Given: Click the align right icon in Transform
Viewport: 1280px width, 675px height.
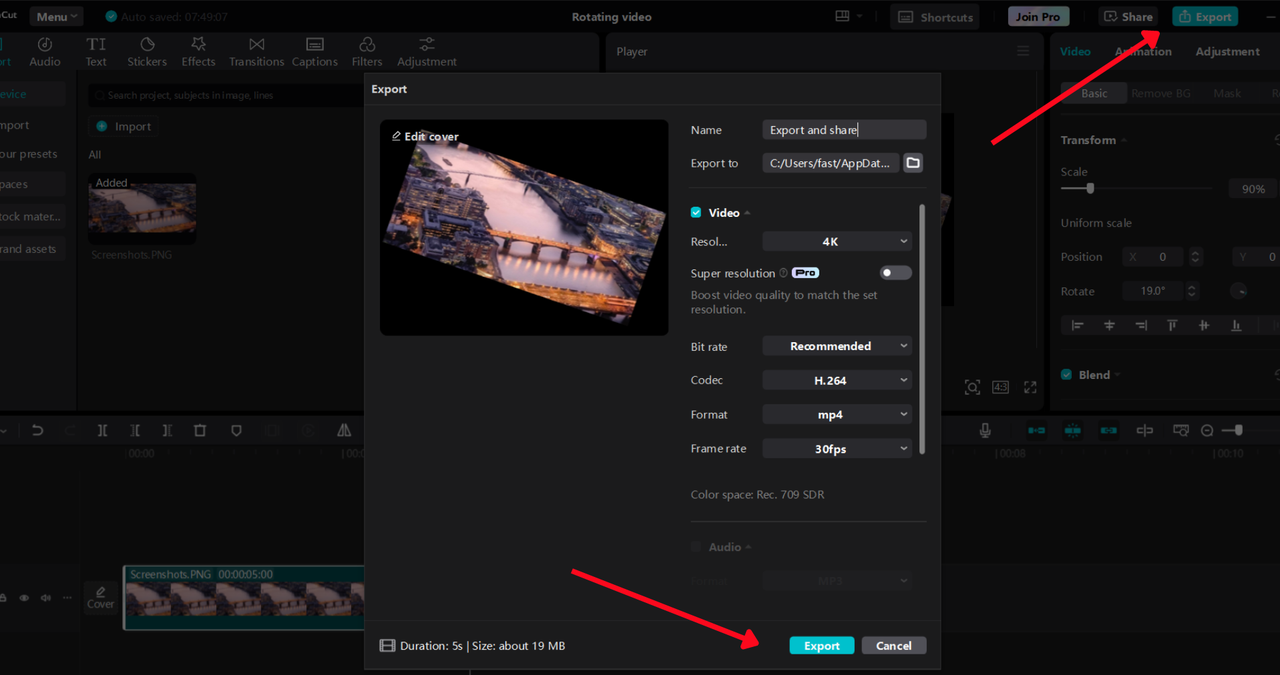Looking at the screenshot, I should point(1140,325).
